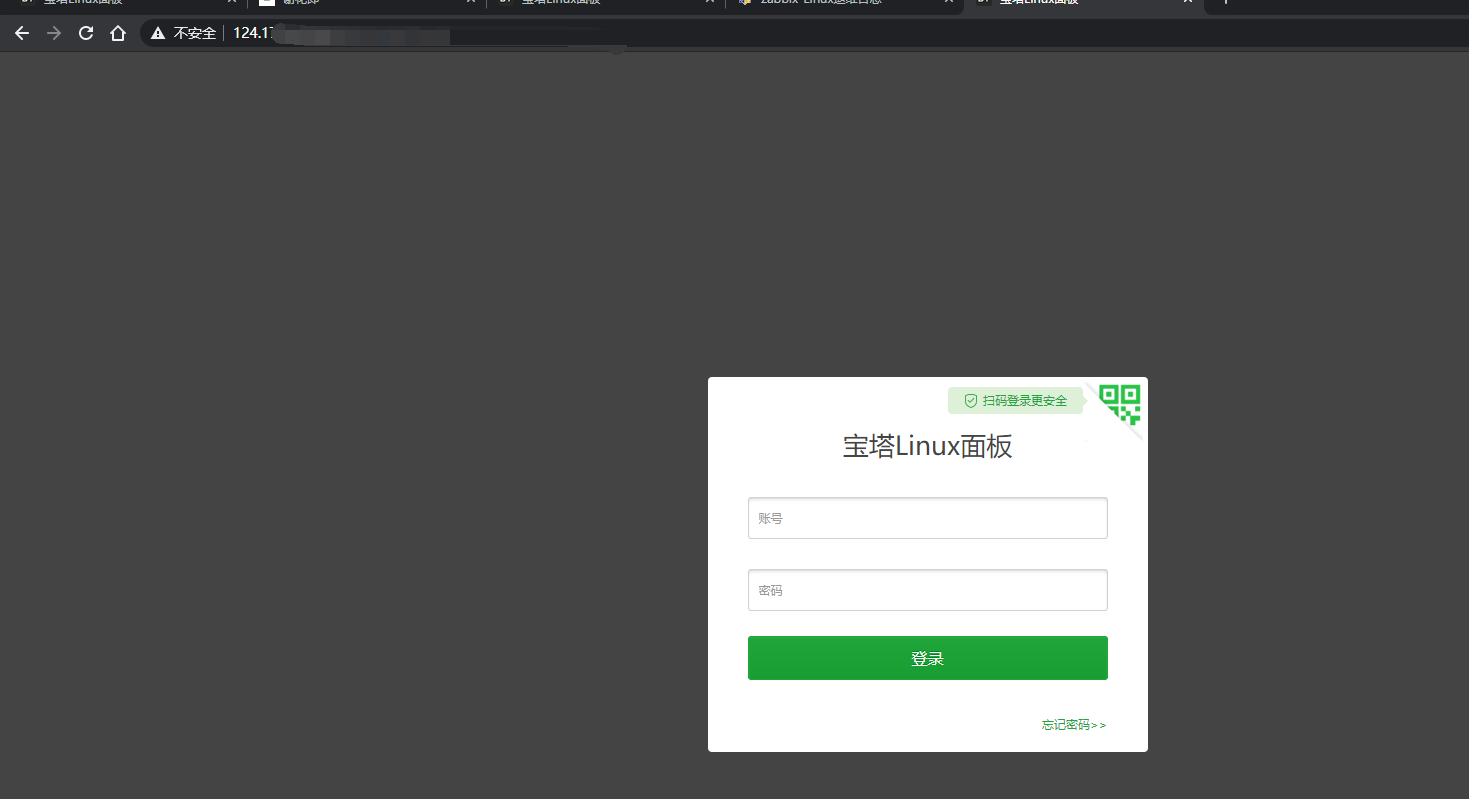Screen dimensions: 1469x799
Task: Click the 扫码登录更安全 tip bubble
Action: (1015, 400)
